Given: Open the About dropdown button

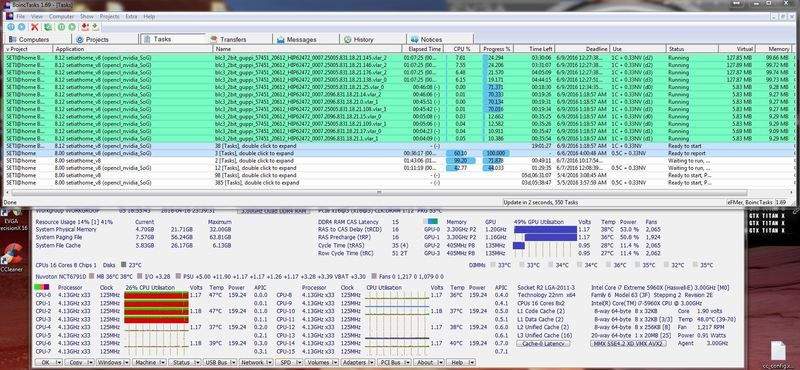Looking at the screenshot, I should tap(428, 362).
